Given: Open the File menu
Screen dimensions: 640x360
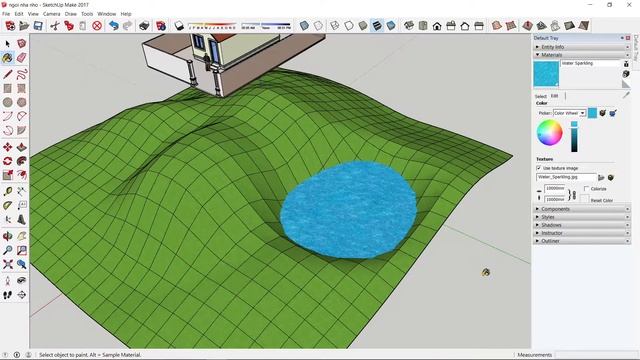Looking at the screenshot, I should (x=6, y=14).
